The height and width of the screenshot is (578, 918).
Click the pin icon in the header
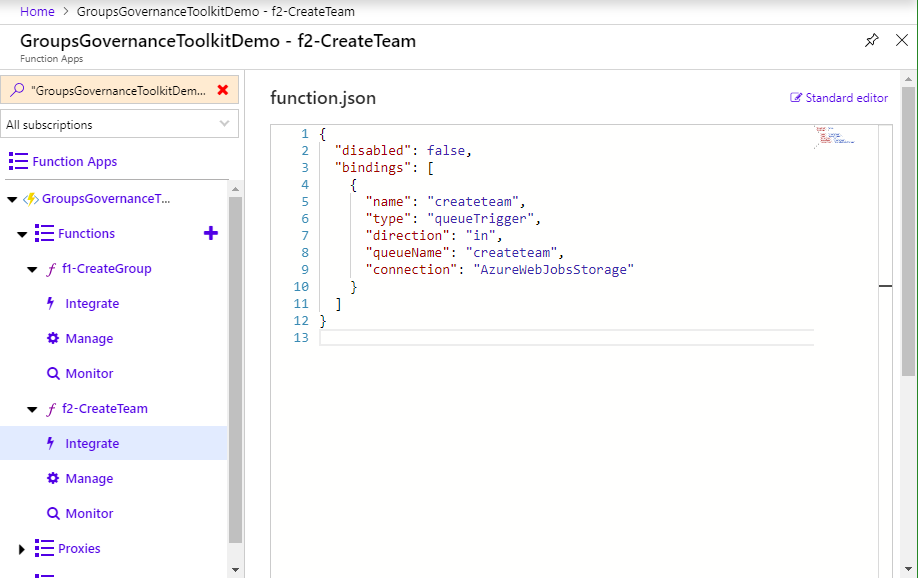[871, 41]
